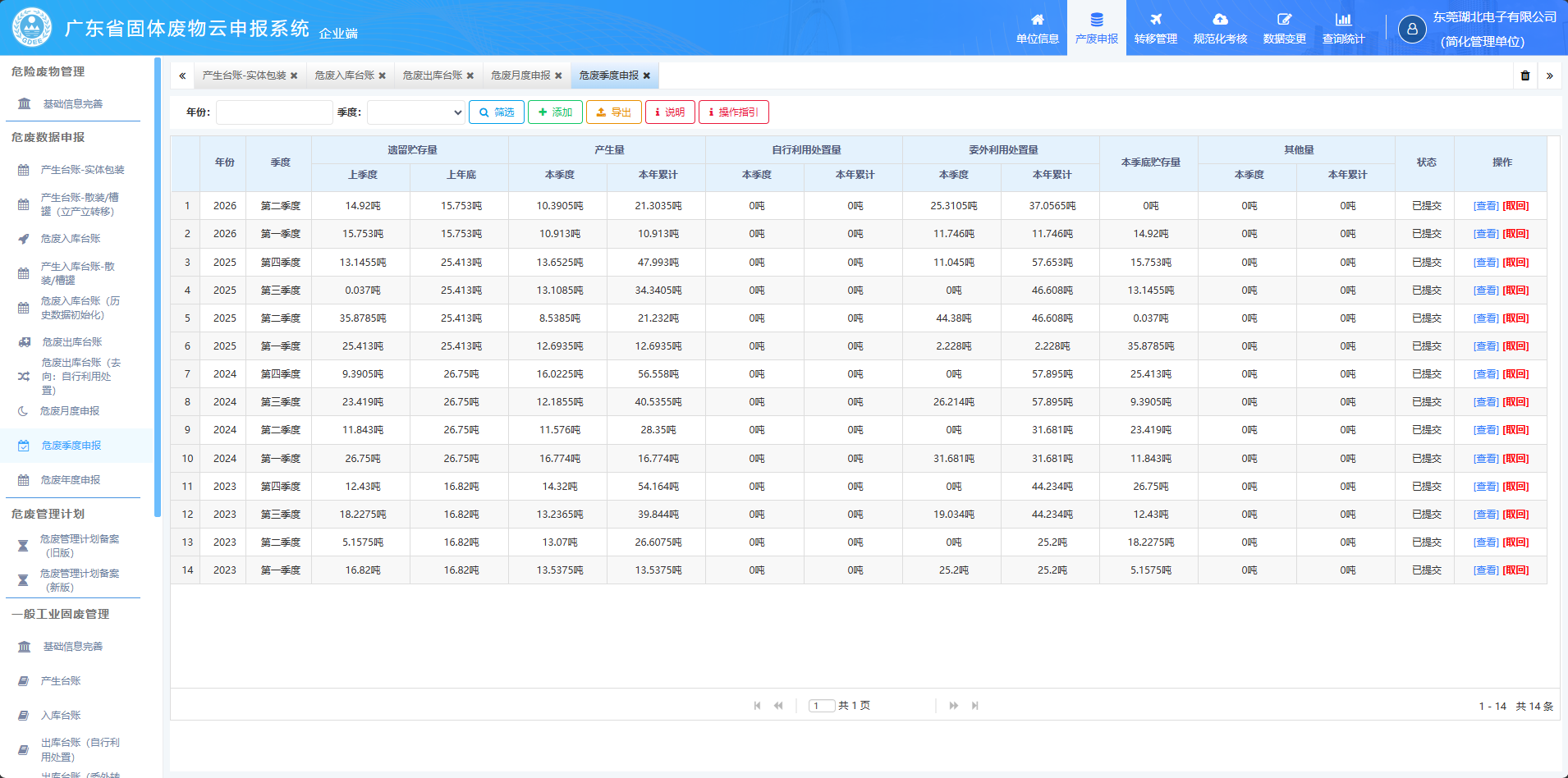Screen dimensions: 1568x778
Task: Open 危废入库台账(历史数据初始化) in sidebar
Action: click(80, 308)
